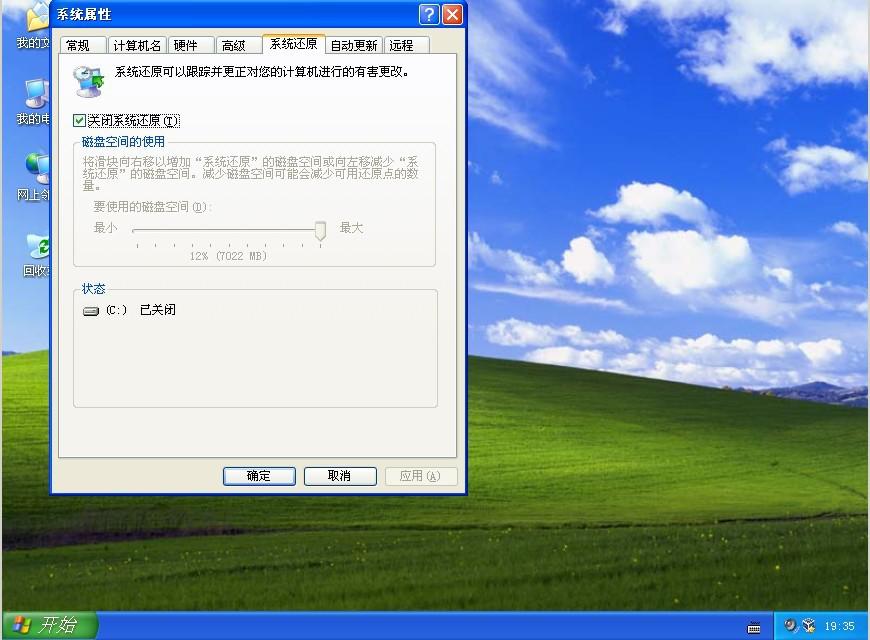Select the (C:) drive icon under 状态
Screen dimensions: 870x640
click(x=92, y=310)
